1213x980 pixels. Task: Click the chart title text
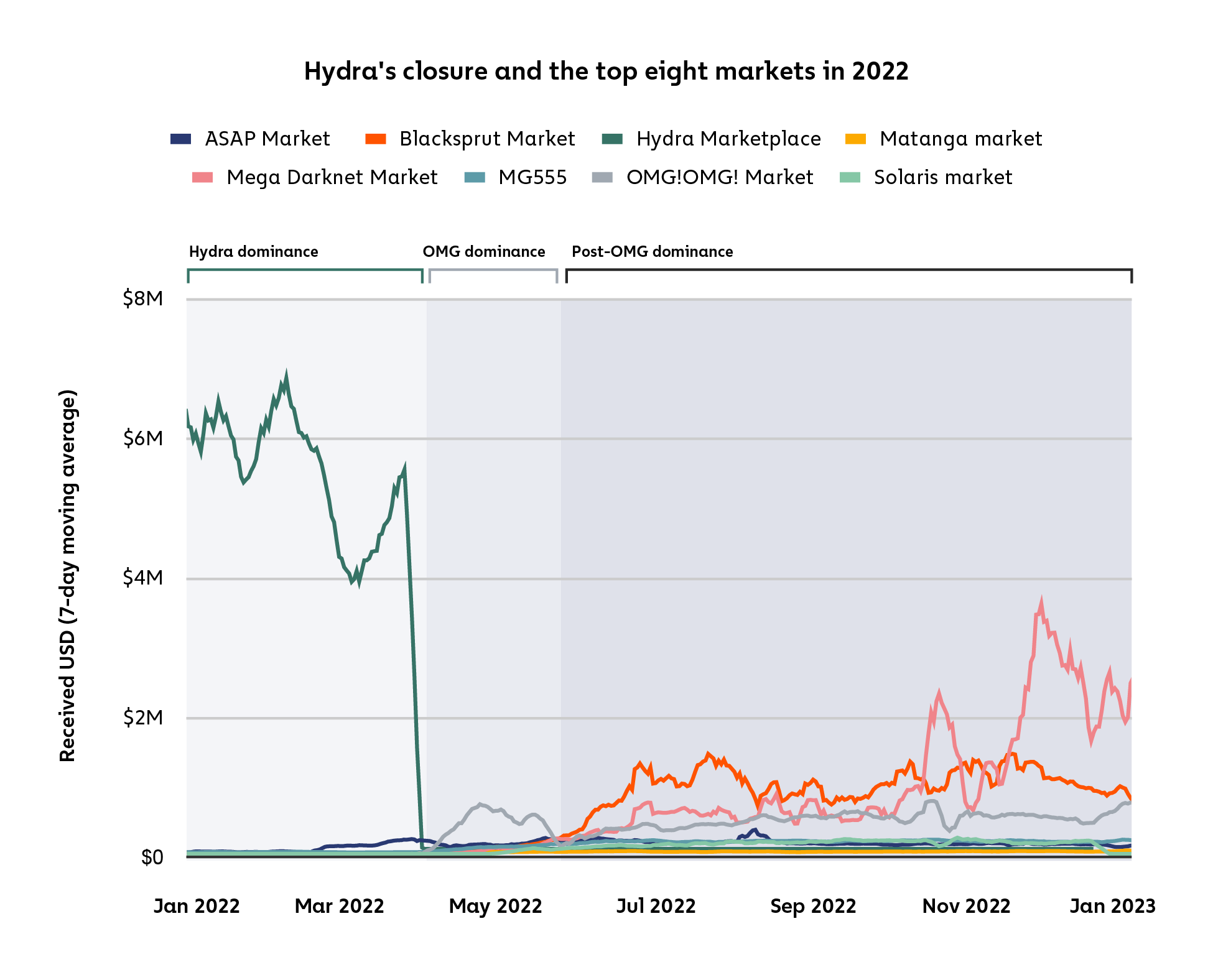coord(606,72)
